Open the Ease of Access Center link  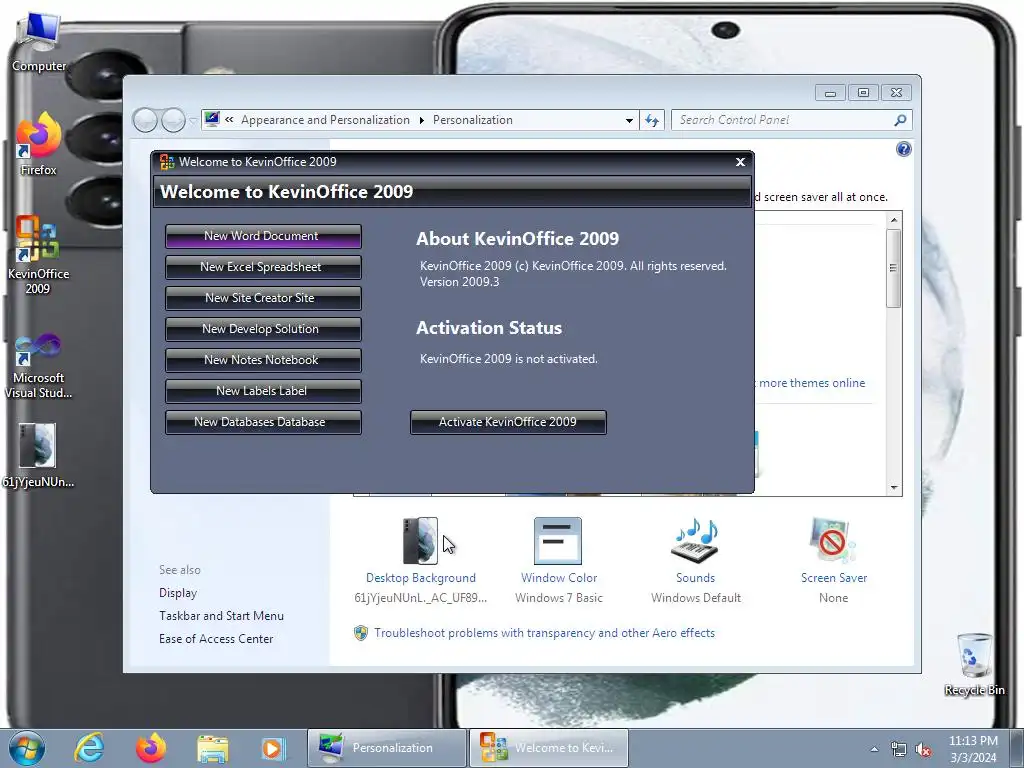coord(216,639)
